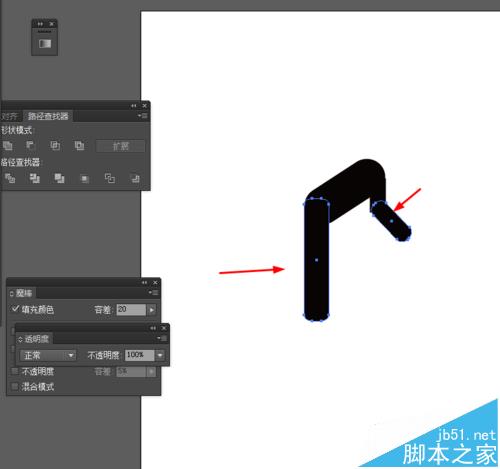The width and height of the screenshot is (500, 469).
Task: Collapse the 透明度 panel with double arrows
Action: pyautogui.click(x=153, y=328)
